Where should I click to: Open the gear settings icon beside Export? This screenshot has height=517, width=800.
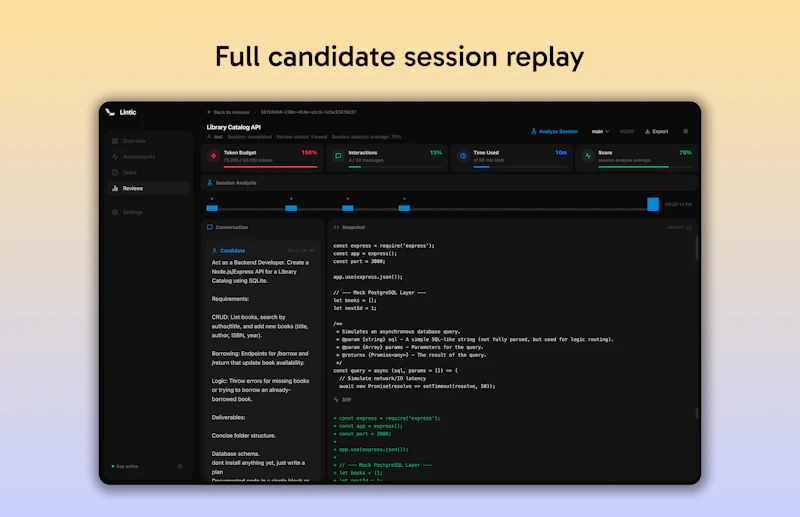pos(686,131)
